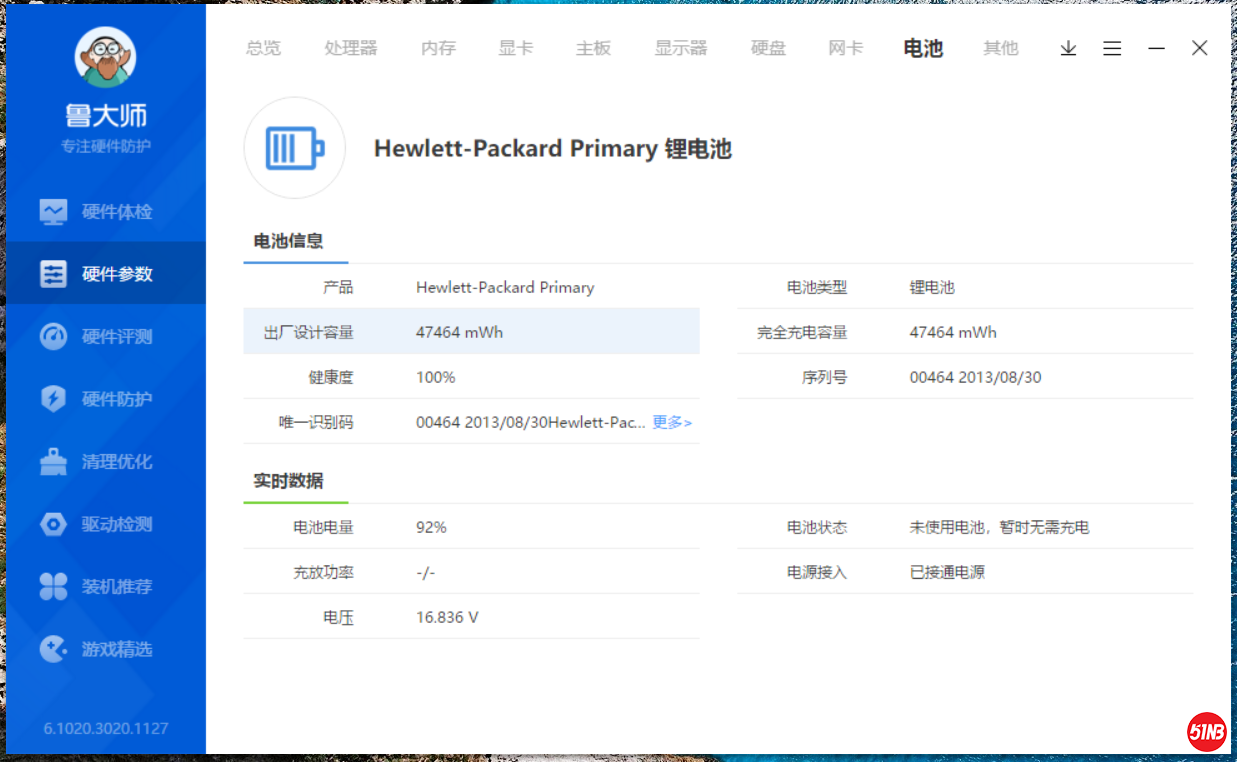Image resolution: width=1237 pixels, height=762 pixels.
Task: Click the 鲁大师 user avatar
Action: pos(105,57)
